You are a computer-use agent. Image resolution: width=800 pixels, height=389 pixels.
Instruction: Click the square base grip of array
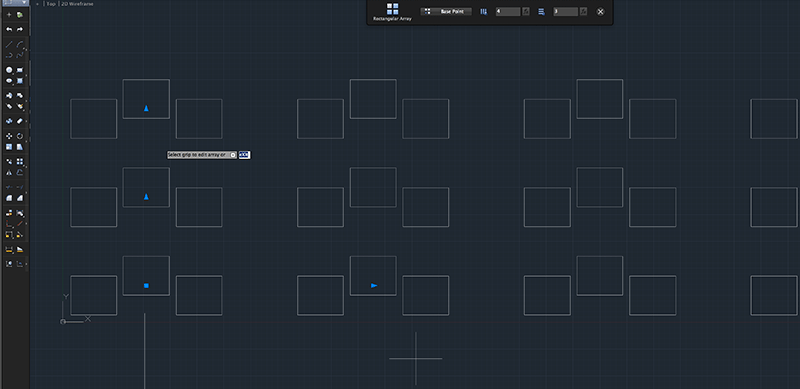tap(146, 286)
